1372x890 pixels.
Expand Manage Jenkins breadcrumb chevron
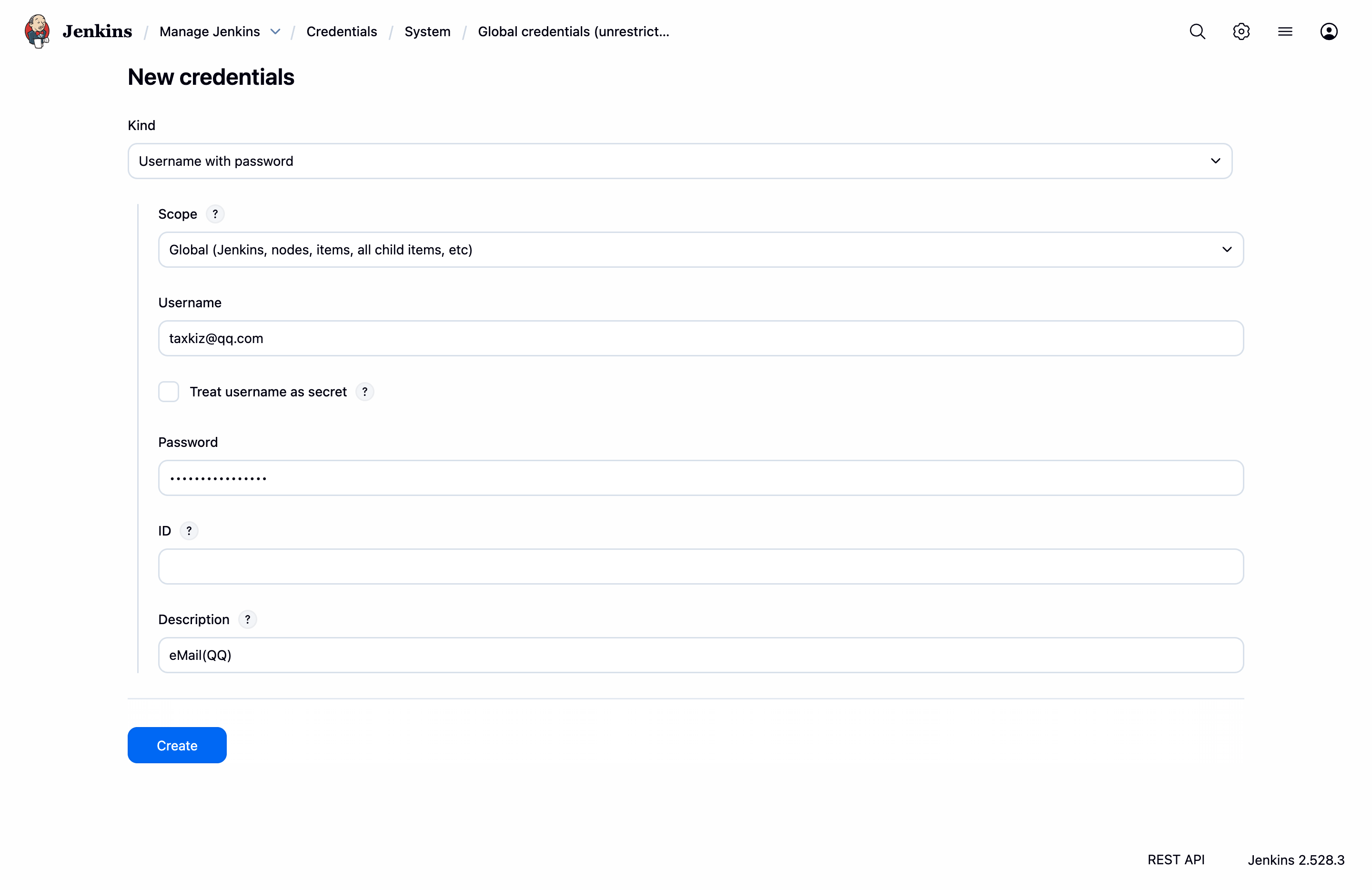coord(275,32)
